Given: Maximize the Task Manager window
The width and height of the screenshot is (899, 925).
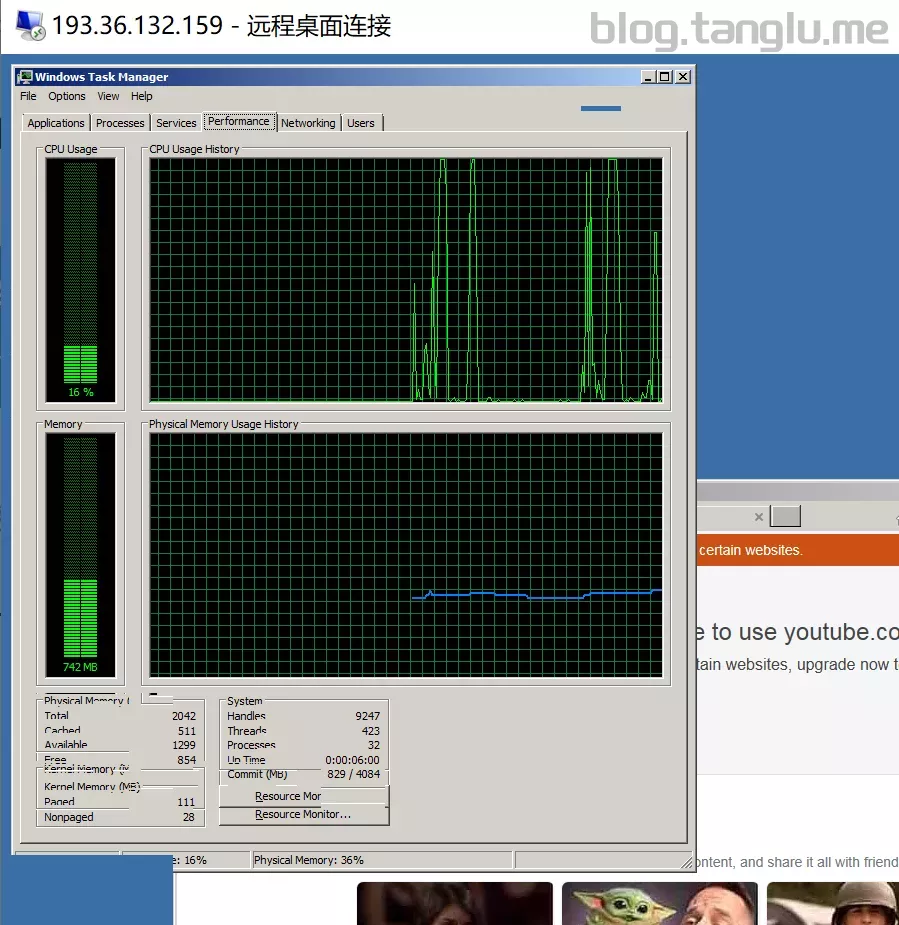Looking at the screenshot, I should 665,77.
